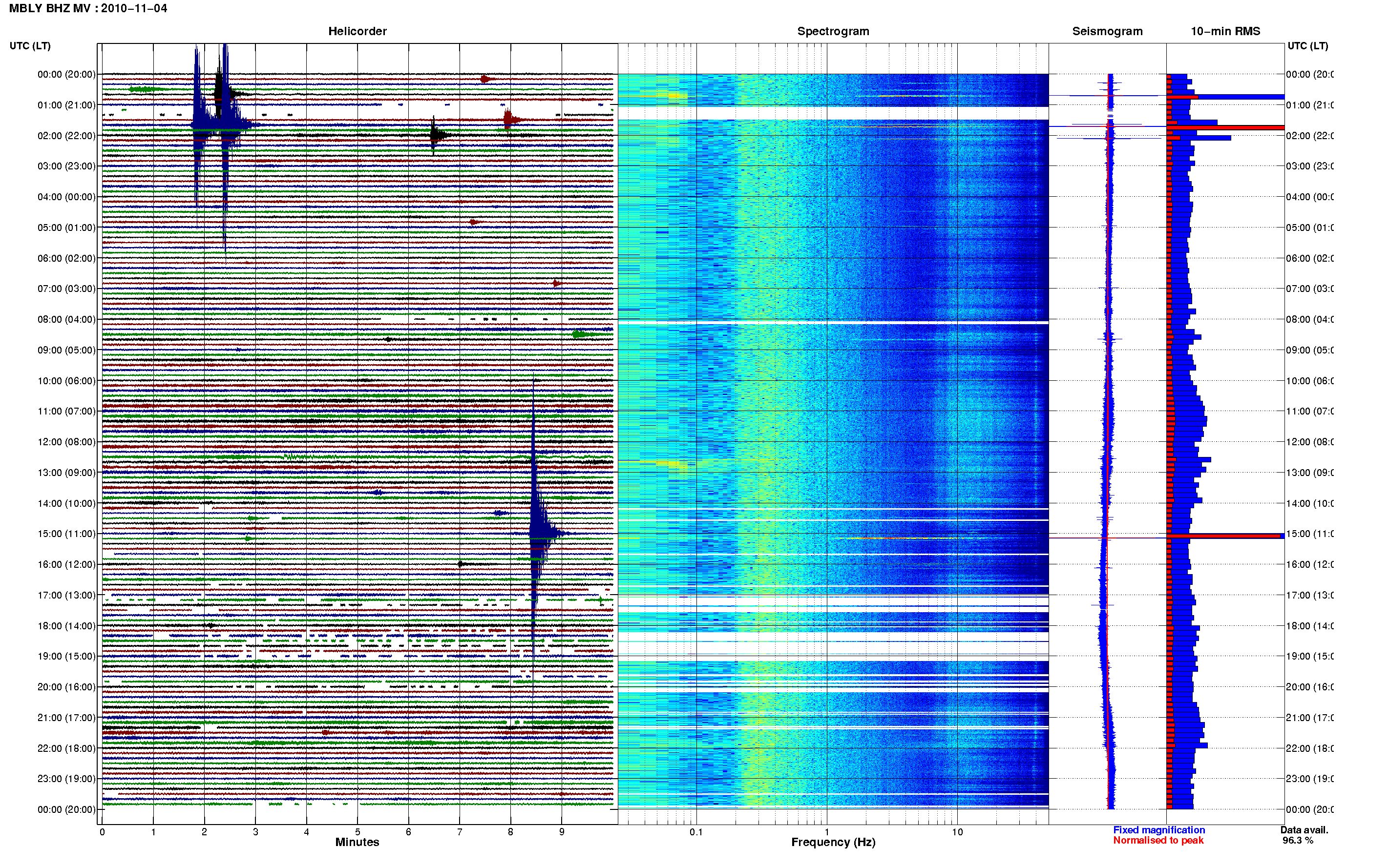Select the Seismogram column heading

[x=1107, y=31]
